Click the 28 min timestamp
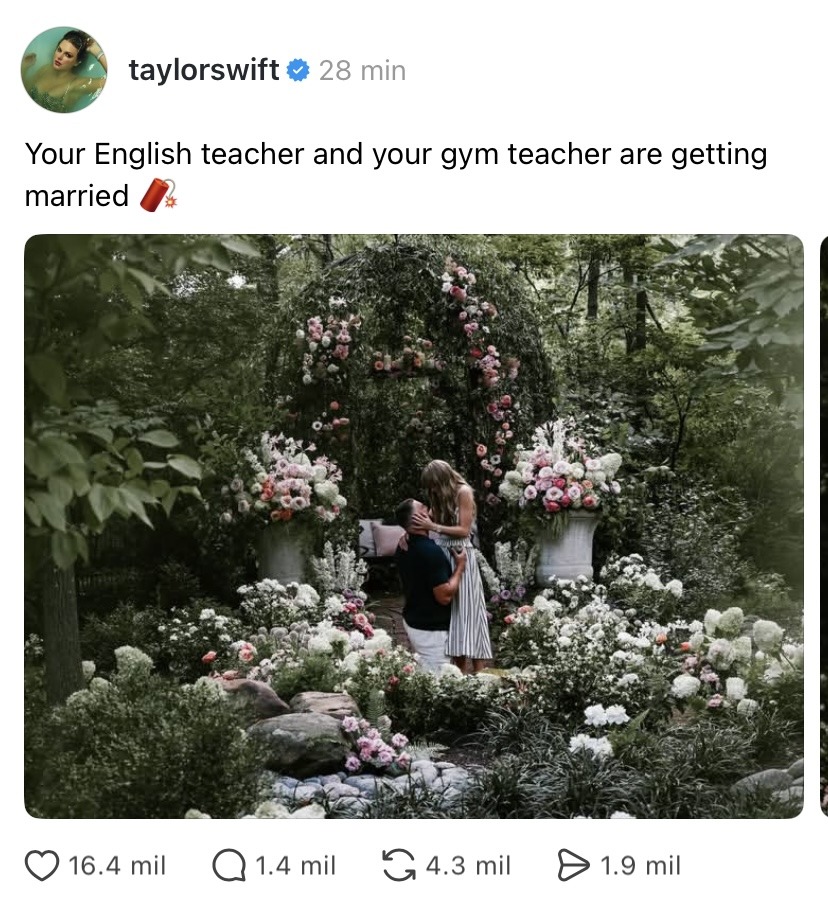 point(363,71)
